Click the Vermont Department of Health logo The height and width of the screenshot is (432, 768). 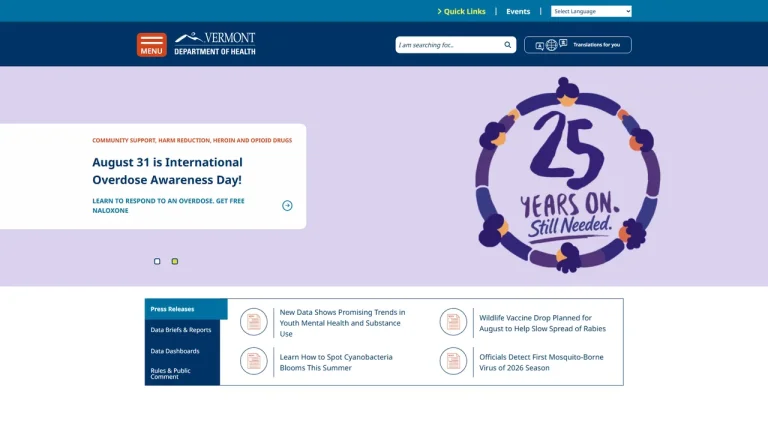coord(215,44)
